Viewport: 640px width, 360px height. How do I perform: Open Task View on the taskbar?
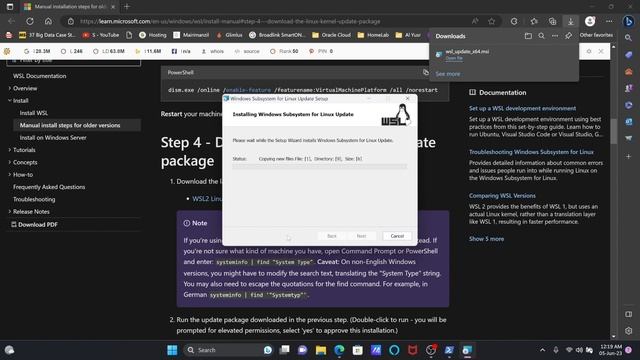(x=284, y=350)
